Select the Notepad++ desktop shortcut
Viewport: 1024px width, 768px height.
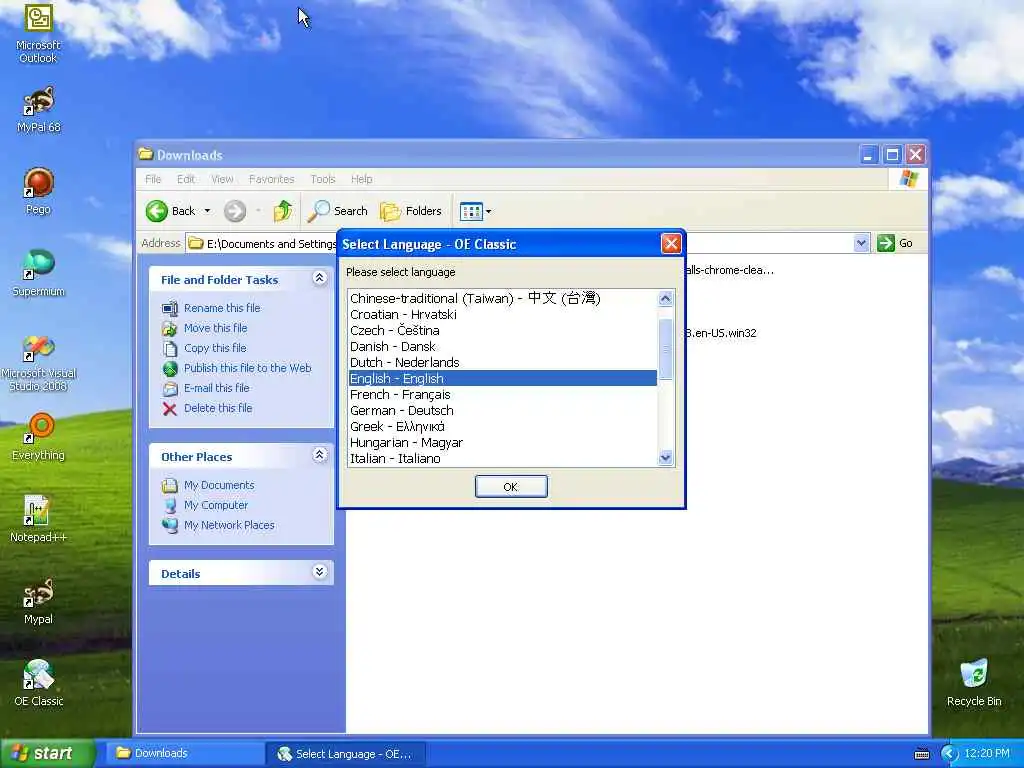pos(39,519)
